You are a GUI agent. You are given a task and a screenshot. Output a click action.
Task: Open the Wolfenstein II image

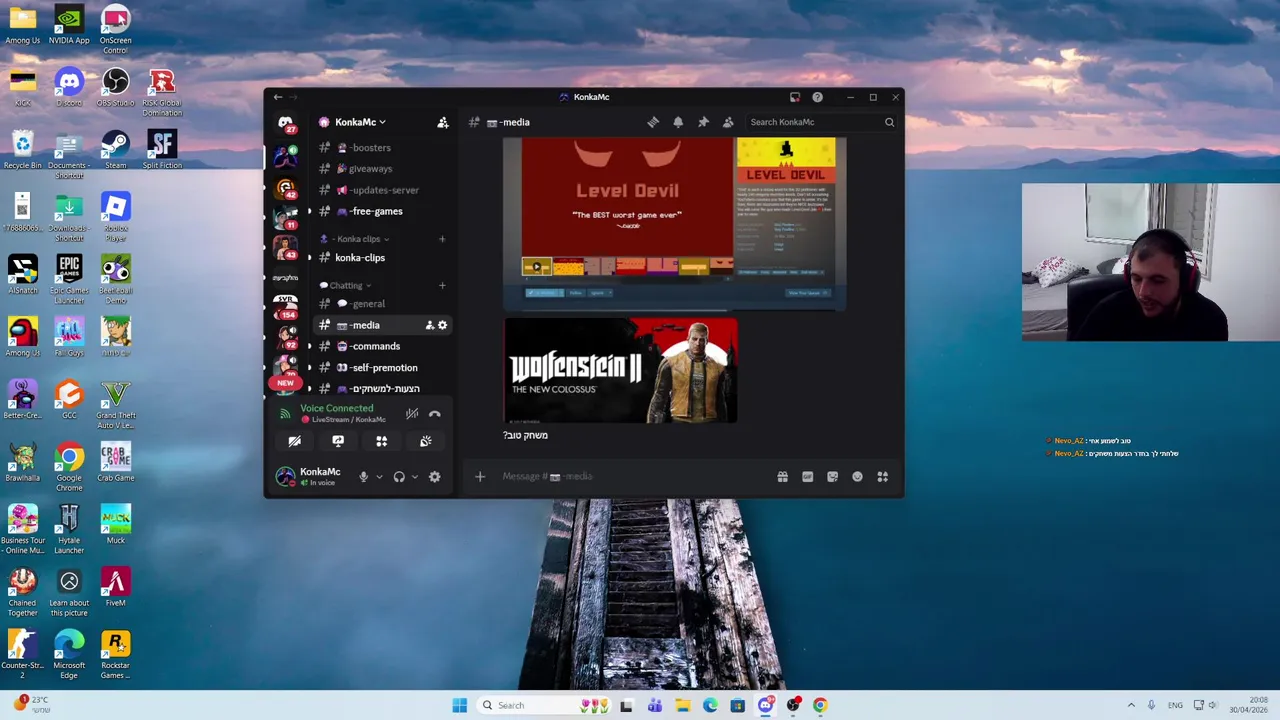pos(620,371)
